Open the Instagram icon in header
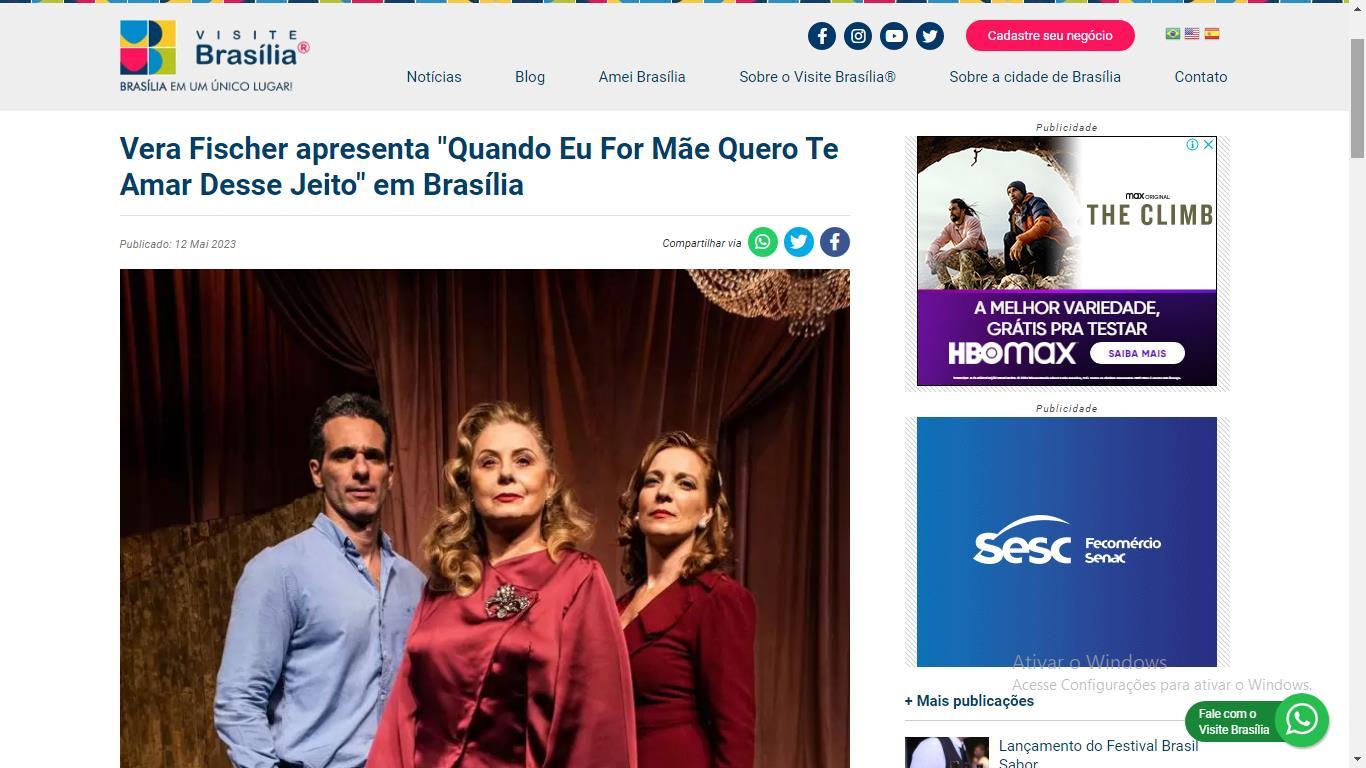Image resolution: width=1366 pixels, height=768 pixels. 858,36
